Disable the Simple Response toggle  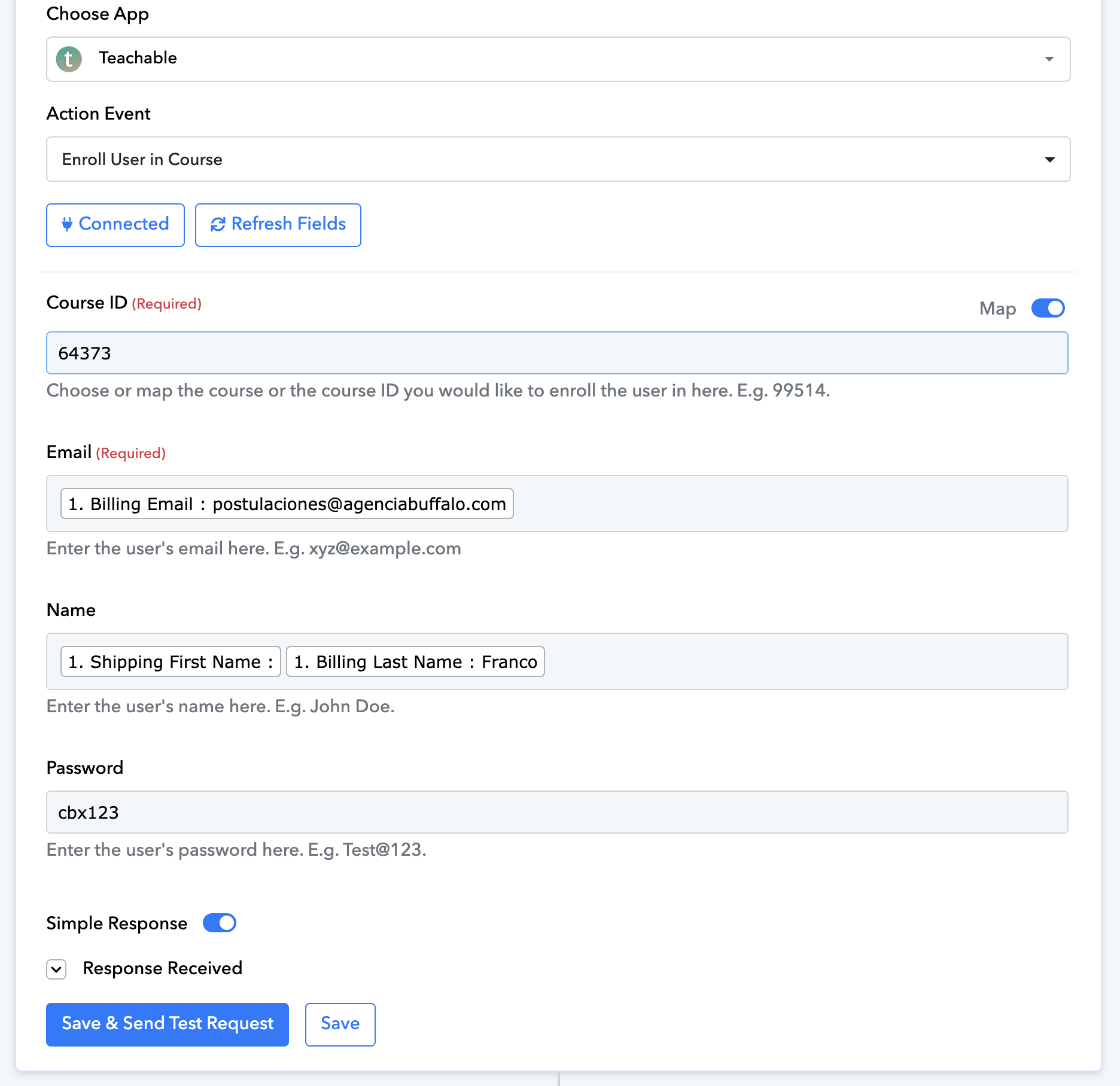pos(220,923)
